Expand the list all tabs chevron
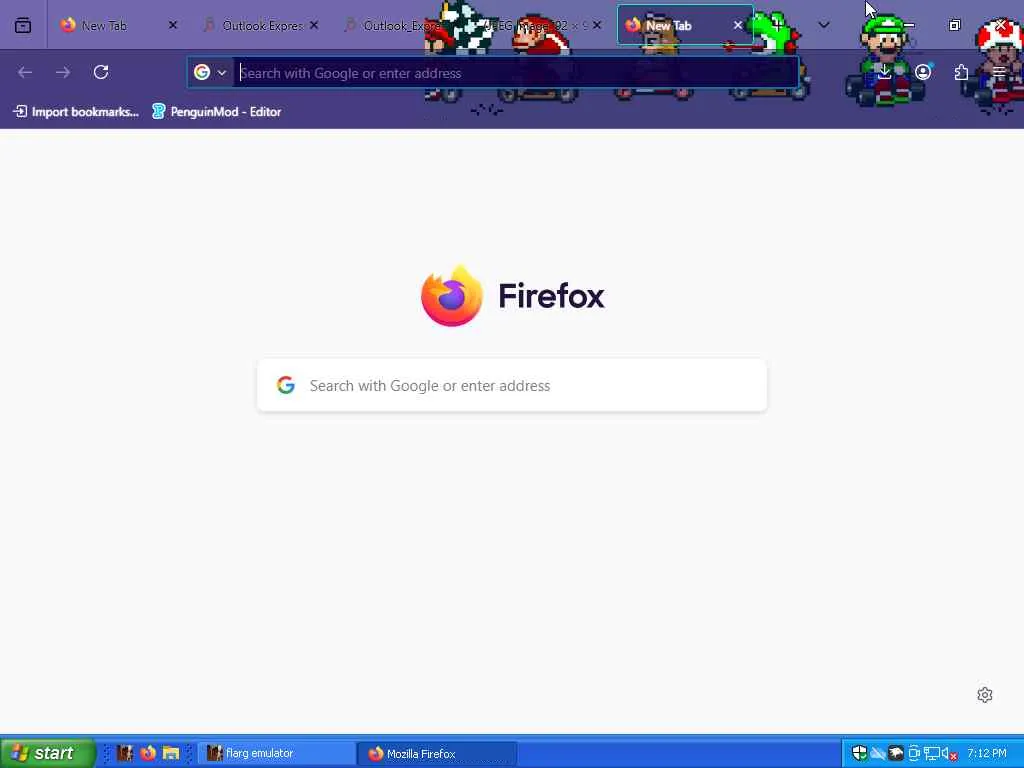 (824, 25)
